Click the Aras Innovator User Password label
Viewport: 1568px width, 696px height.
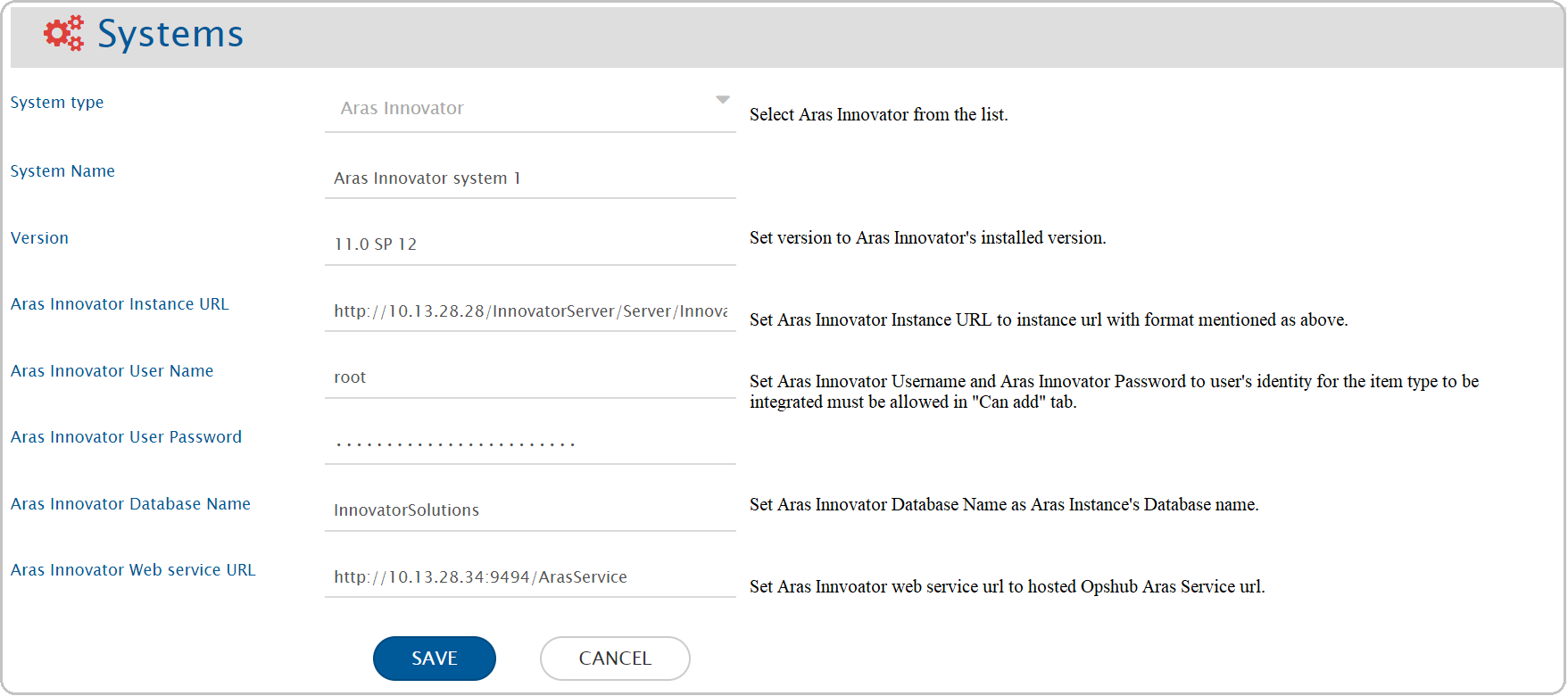[x=126, y=437]
